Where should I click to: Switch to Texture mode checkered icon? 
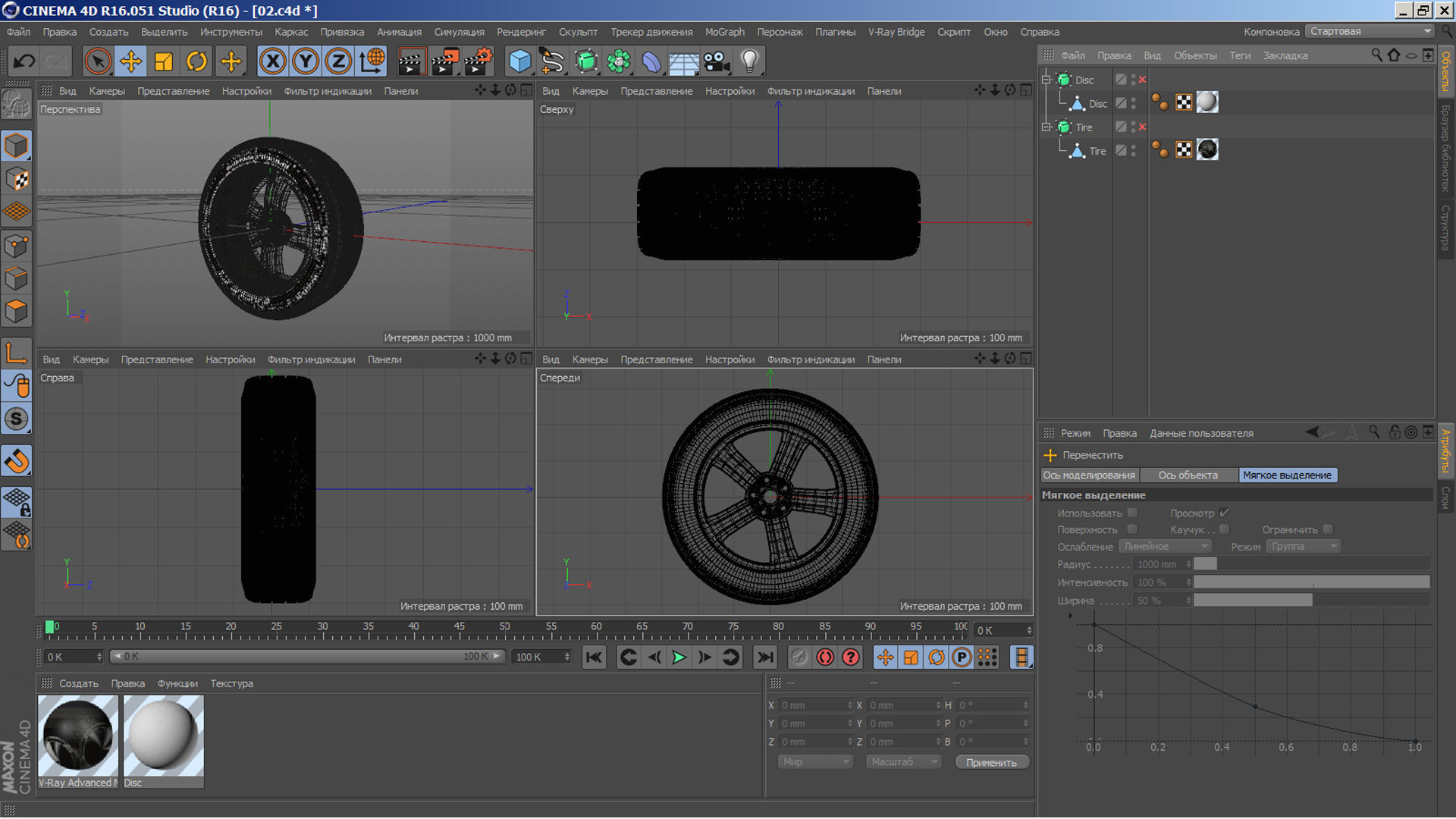pyautogui.click(x=17, y=180)
